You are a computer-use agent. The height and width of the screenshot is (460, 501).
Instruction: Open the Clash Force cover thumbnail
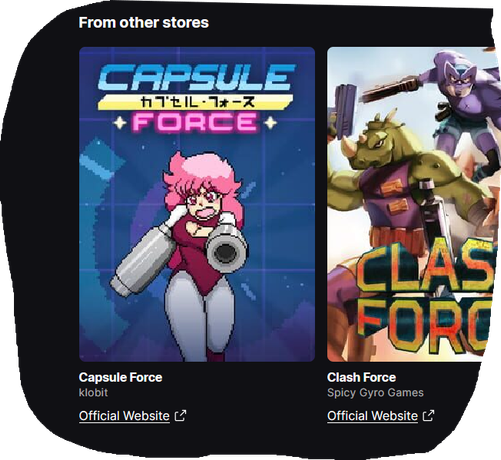[x=412, y=204]
